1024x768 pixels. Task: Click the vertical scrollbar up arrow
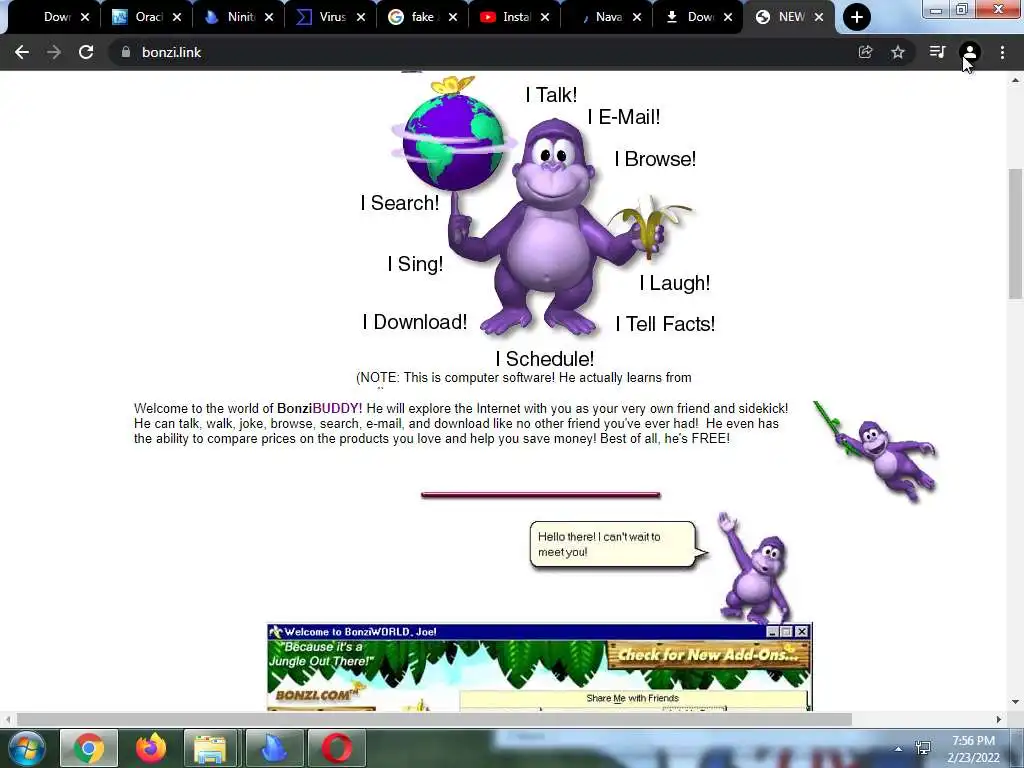coord(1016,80)
